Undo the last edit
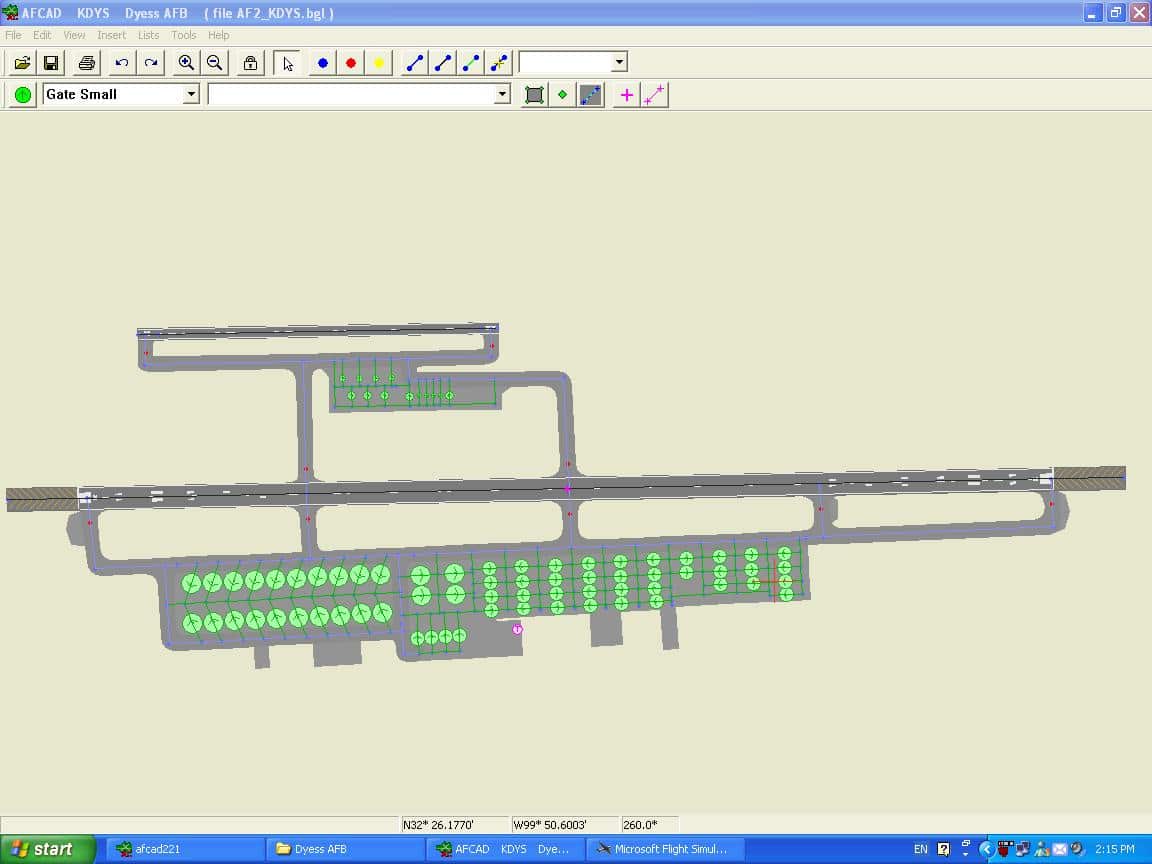This screenshot has height=864, width=1152. coord(122,63)
